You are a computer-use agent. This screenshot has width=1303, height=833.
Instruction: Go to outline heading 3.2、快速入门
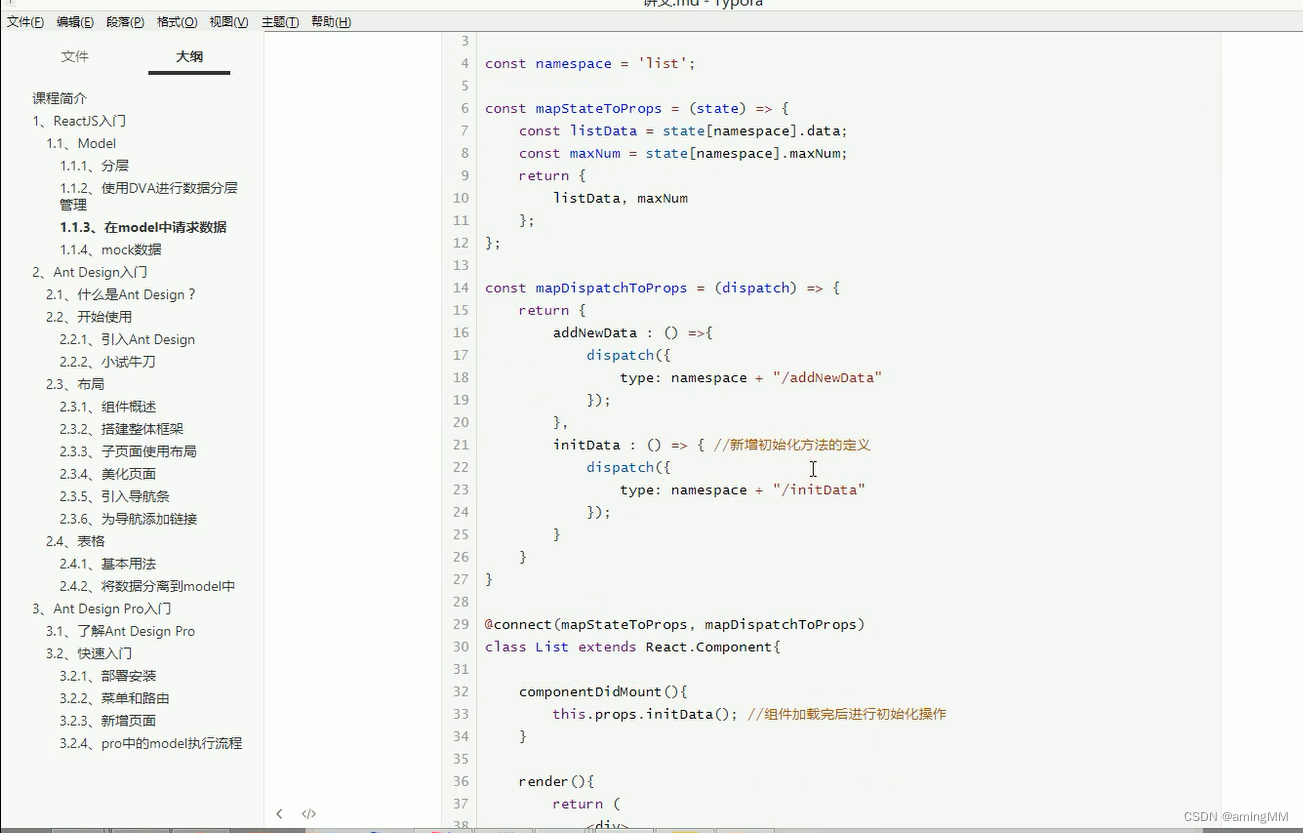coord(89,654)
